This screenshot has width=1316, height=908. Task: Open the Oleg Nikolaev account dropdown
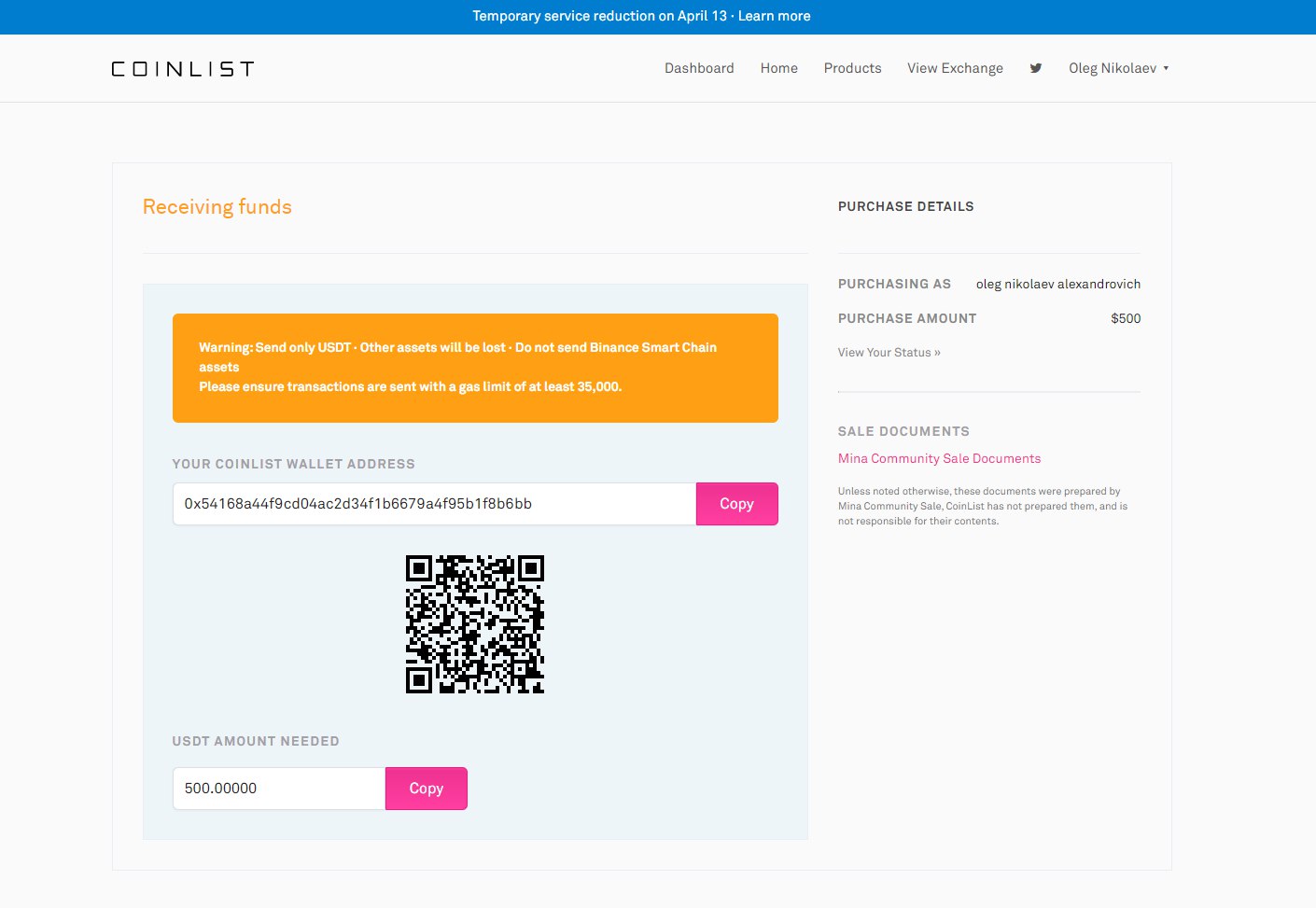coord(1118,68)
